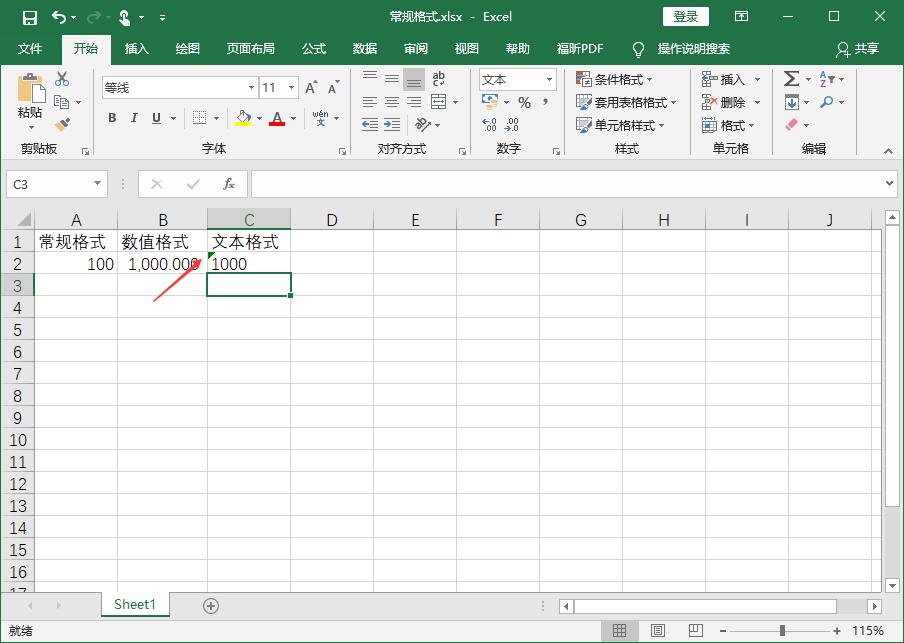
Task: Click the 登录 sign-in button
Action: pyautogui.click(x=686, y=16)
